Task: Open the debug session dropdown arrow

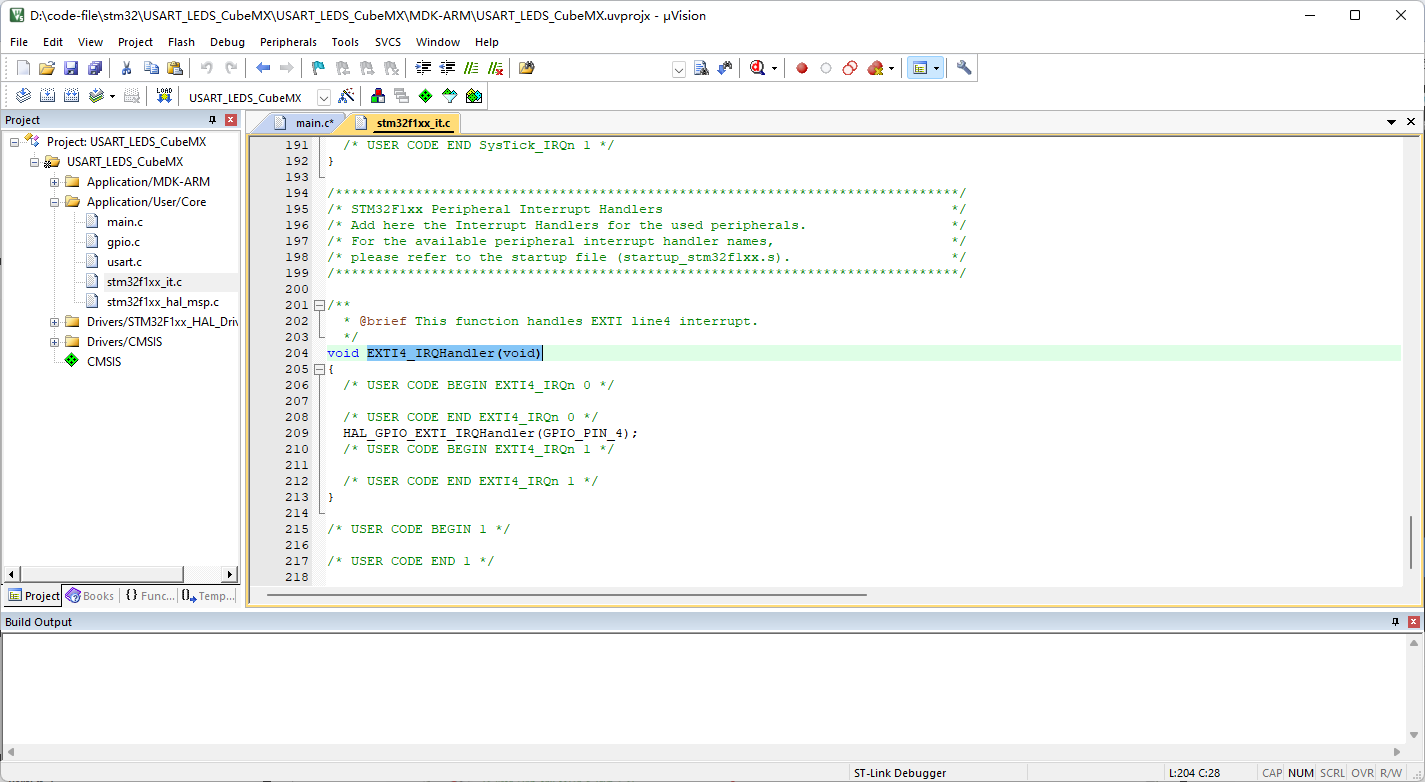Action: 774,68
